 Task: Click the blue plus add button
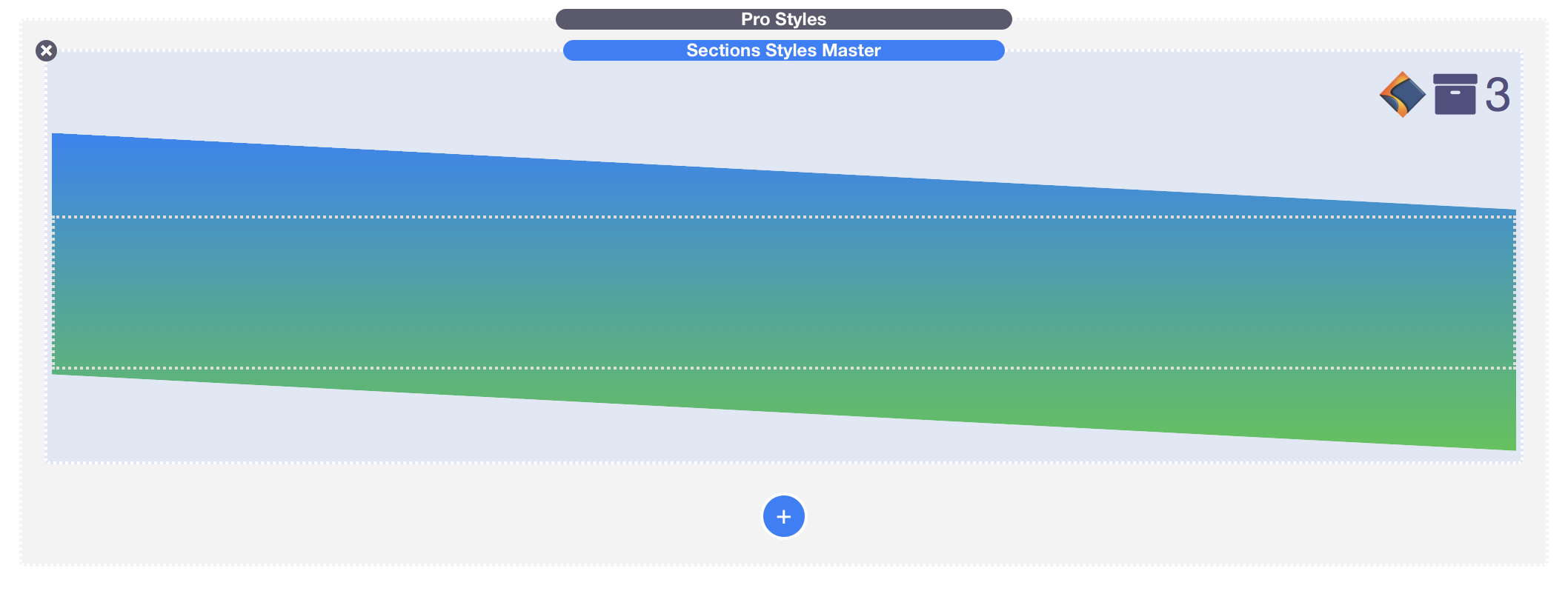783,516
